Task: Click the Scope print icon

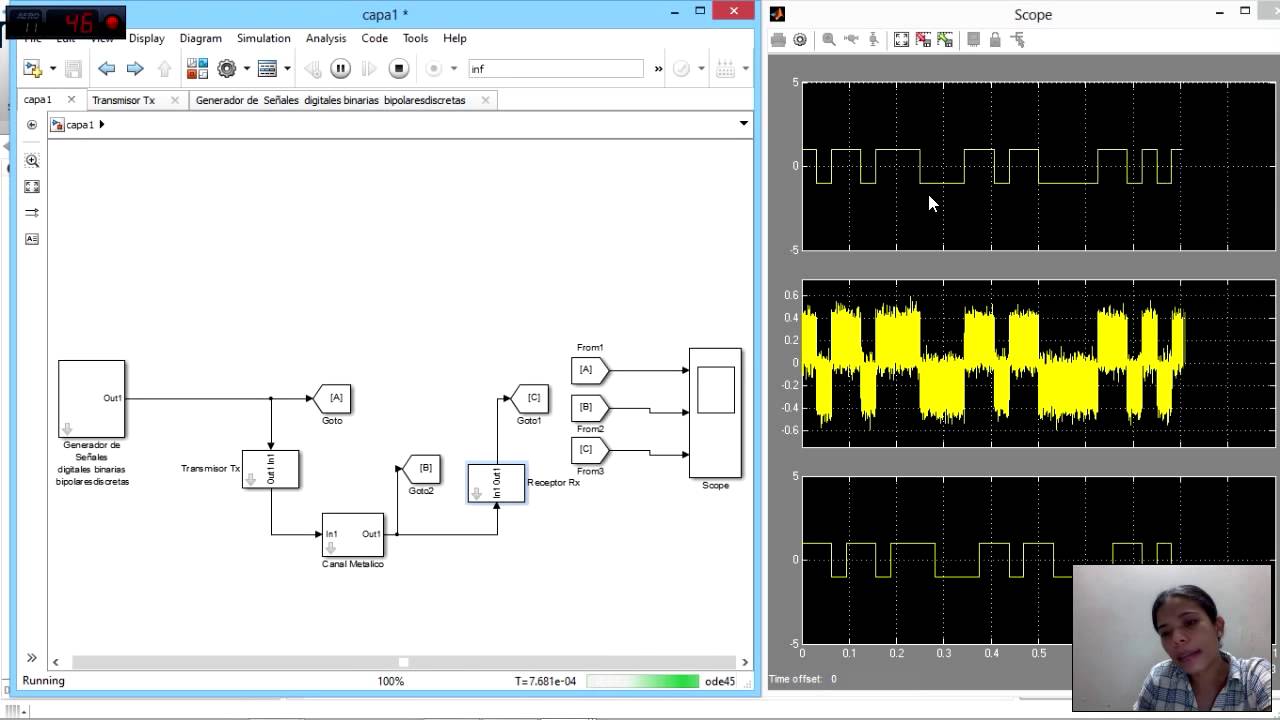Action: click(778, 40)
